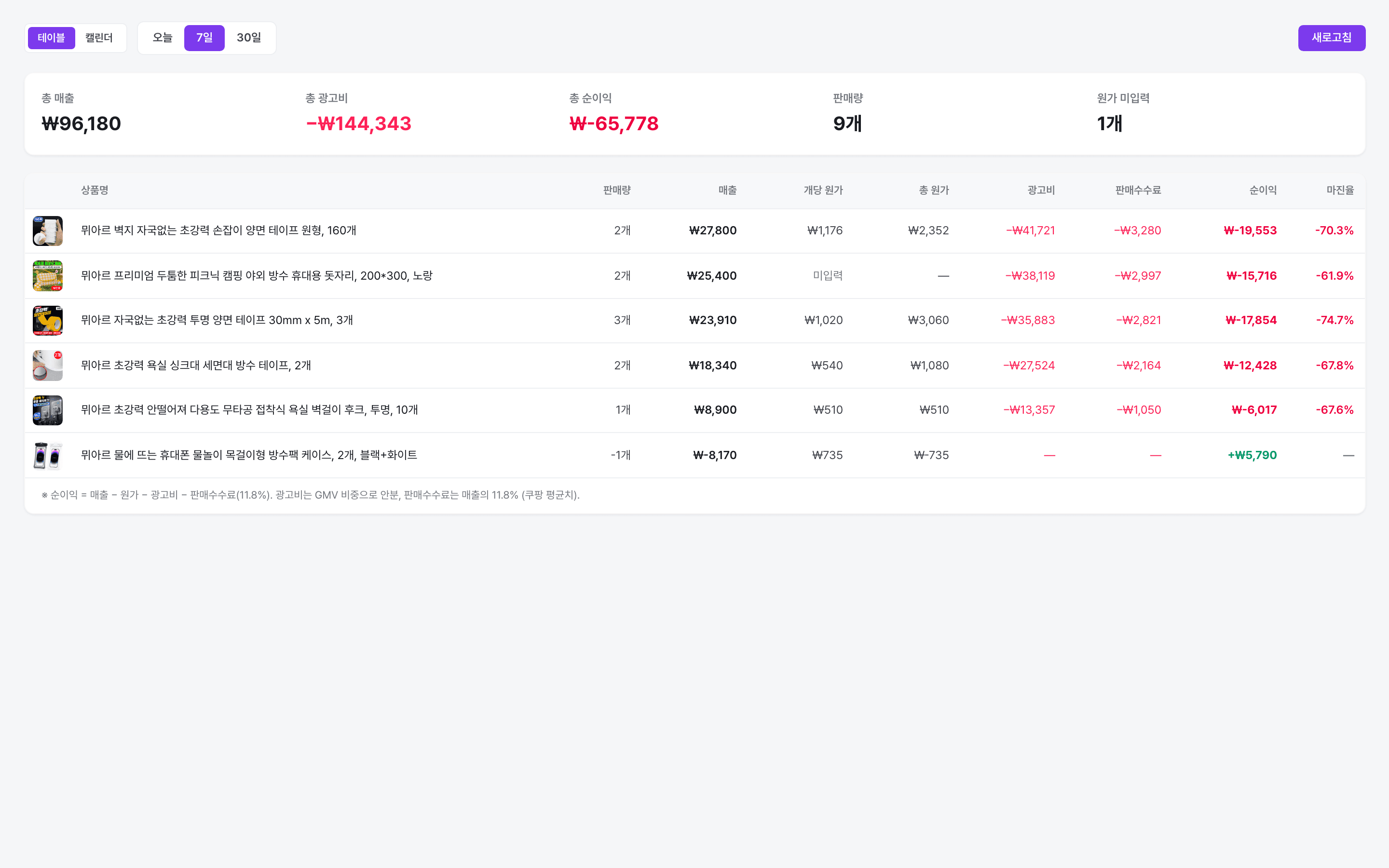Click ad cost cell −₩35,883
The height and width of the screenshot is (868, 1389).
[x=1028, y=320]
